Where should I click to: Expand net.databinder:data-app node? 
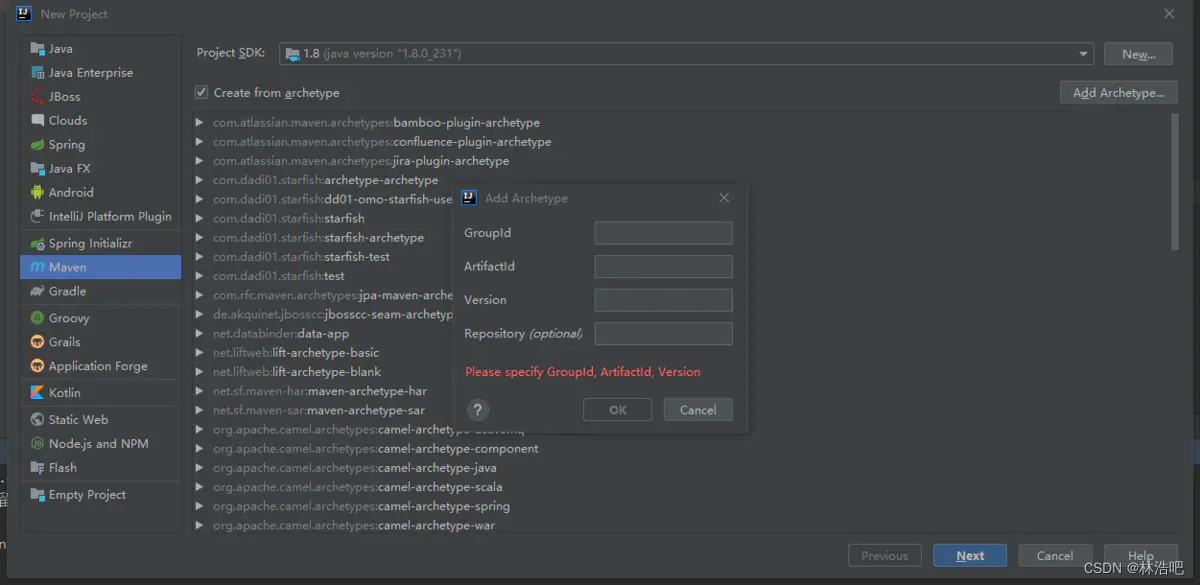coord(200,333)
